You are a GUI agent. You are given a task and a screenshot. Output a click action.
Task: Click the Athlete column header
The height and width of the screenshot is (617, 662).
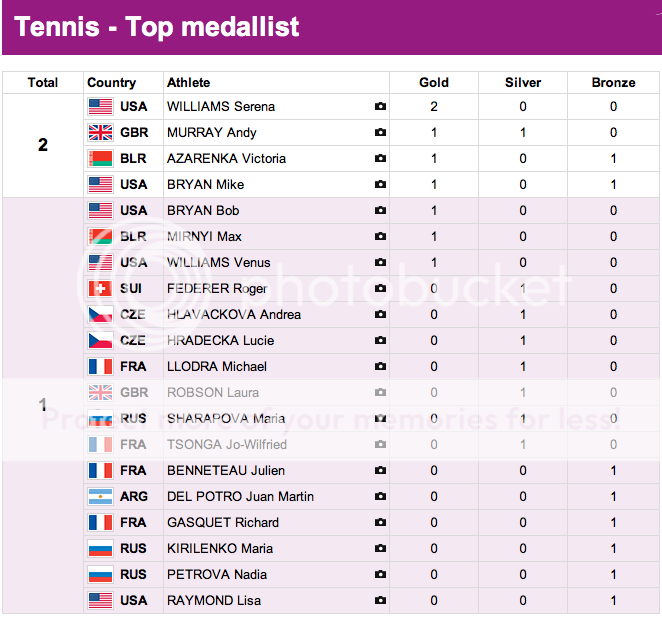coord(188,83)
